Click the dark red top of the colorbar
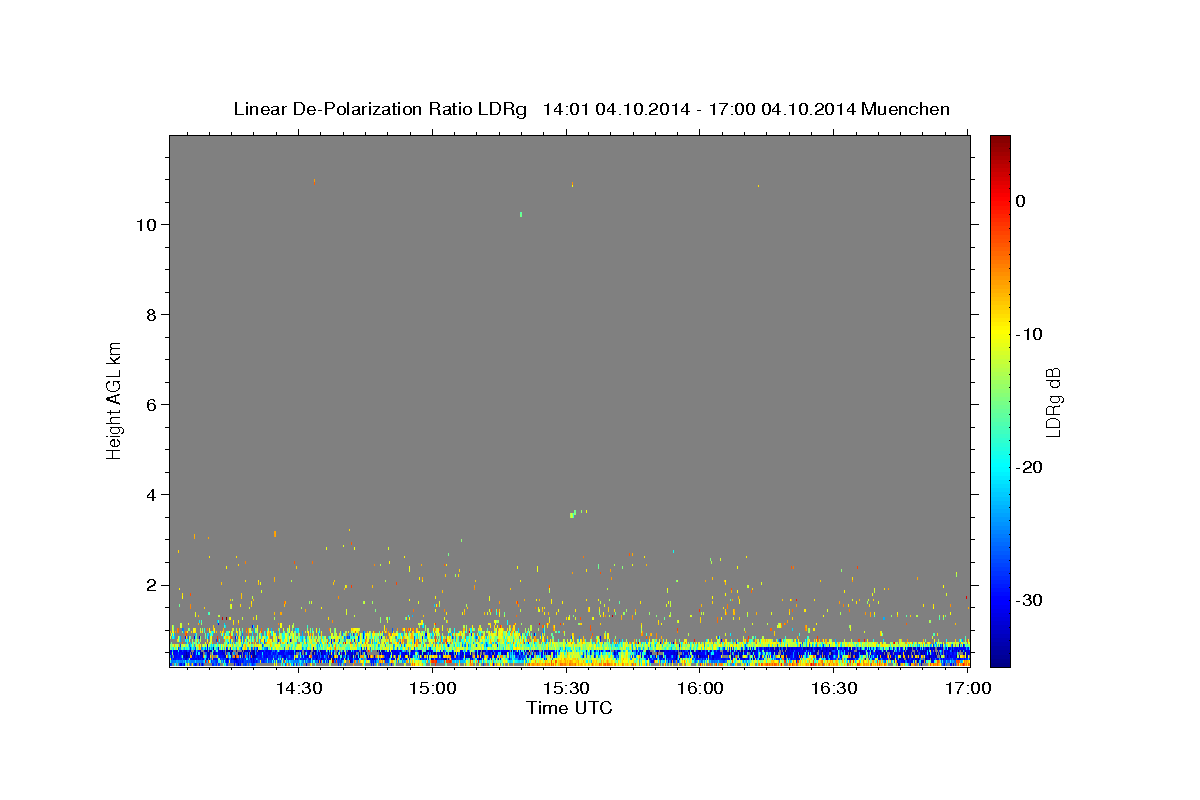Screen dimensions: 1200x800 tap(1000, 142)
